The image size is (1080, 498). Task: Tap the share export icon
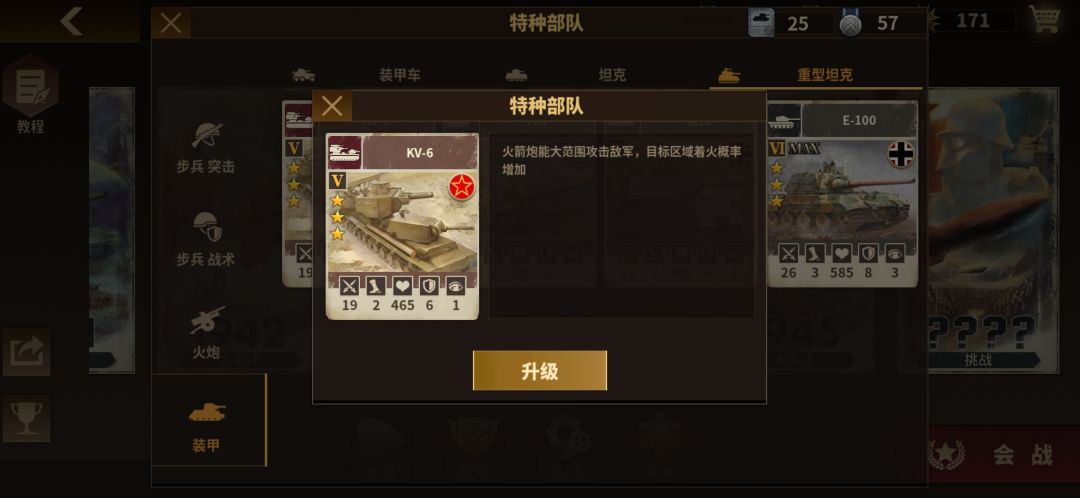coord(27,352)
